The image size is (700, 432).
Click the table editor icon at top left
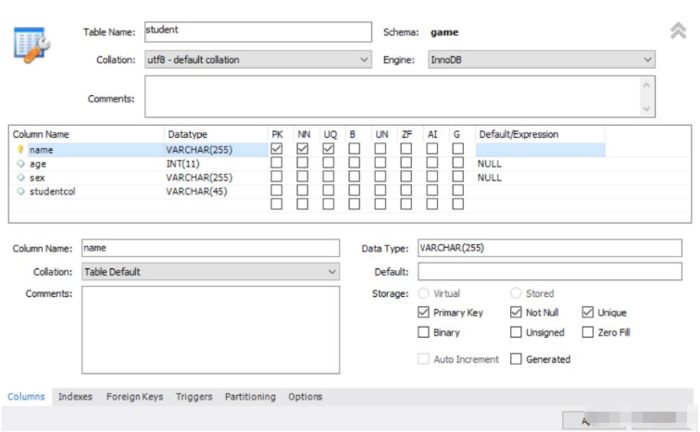pos(32,46)
